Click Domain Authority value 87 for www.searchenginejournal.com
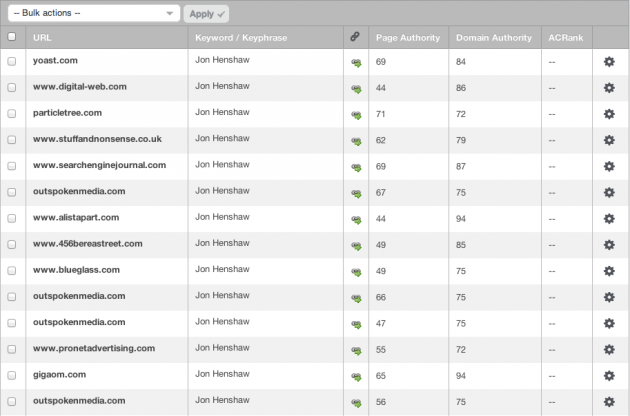 pos(461,166)
